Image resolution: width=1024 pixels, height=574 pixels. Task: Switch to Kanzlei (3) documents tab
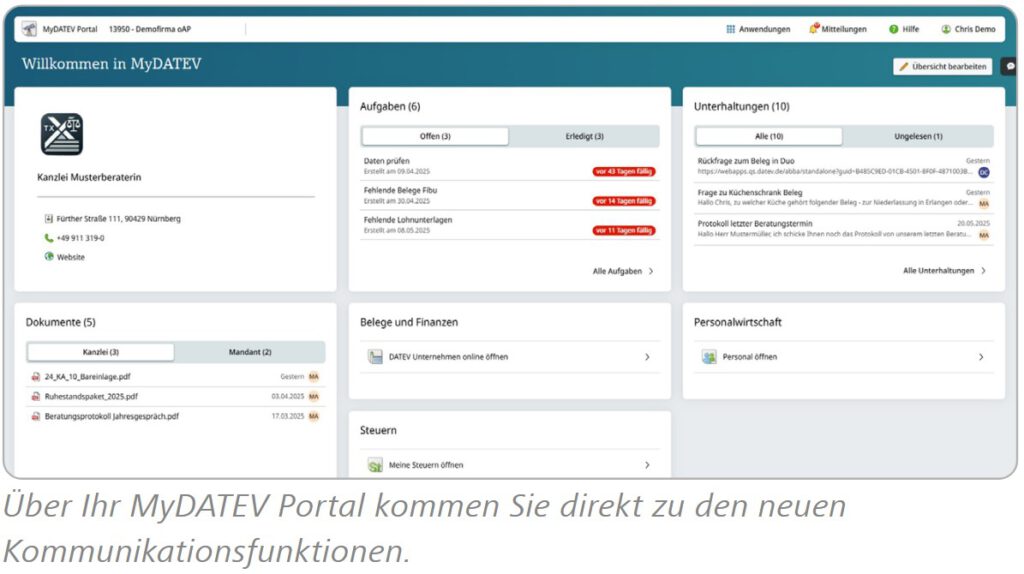pyautogui.click(x=101, y=352)
